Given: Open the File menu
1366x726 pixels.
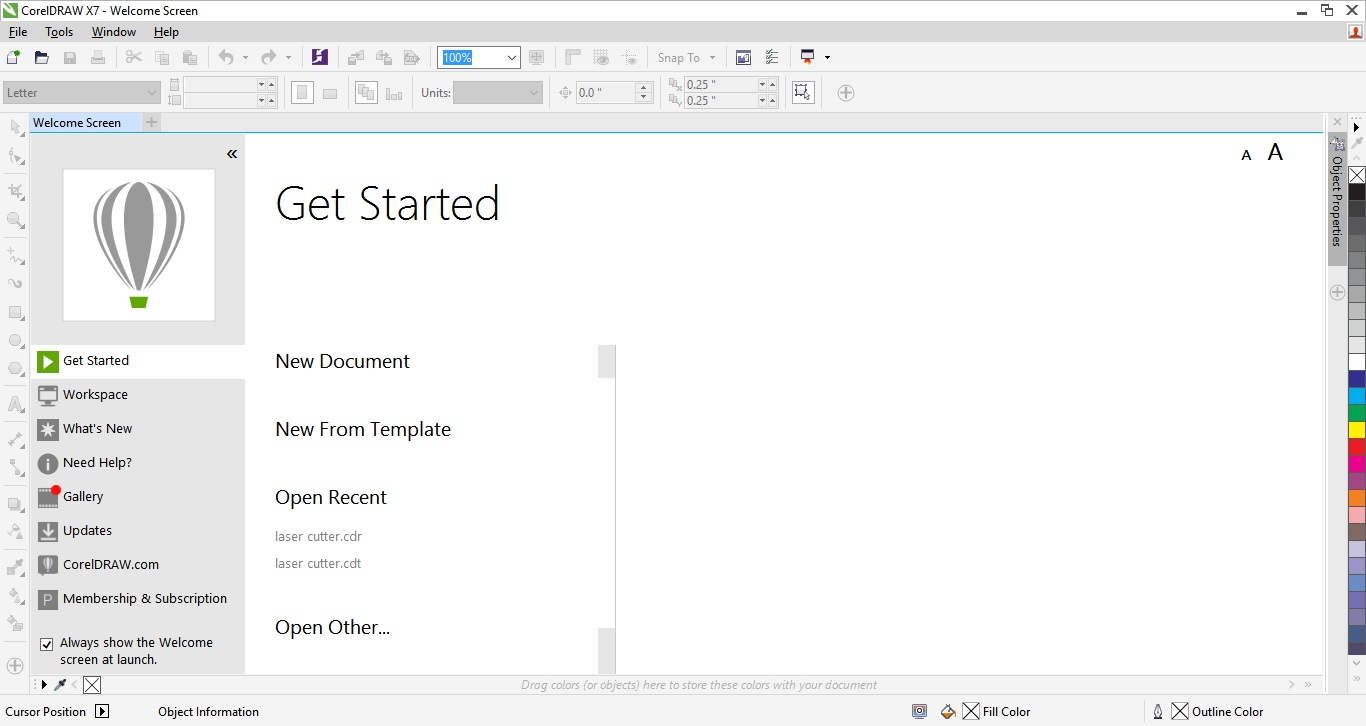Looking at the screenshot, I should click(x=18, y=32).
